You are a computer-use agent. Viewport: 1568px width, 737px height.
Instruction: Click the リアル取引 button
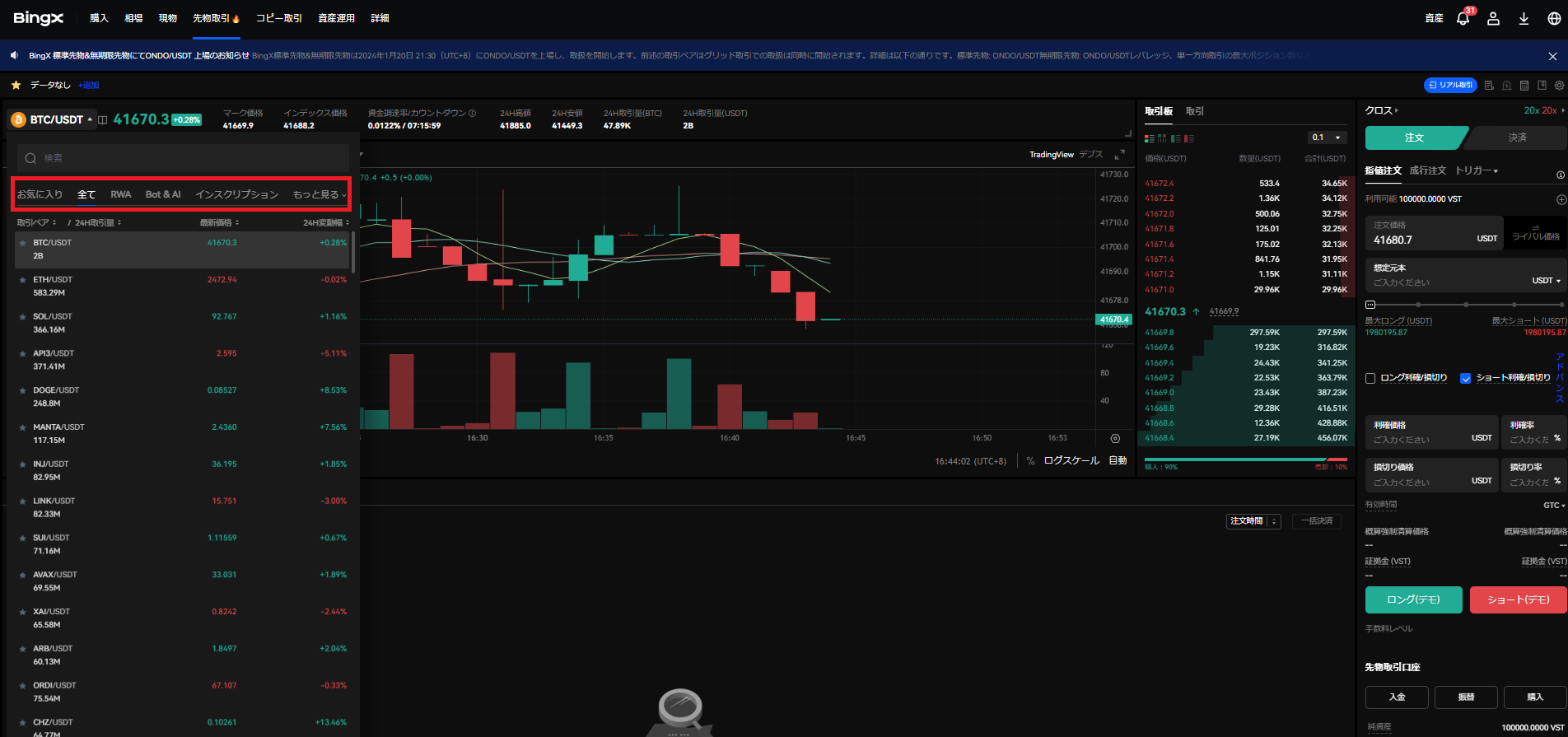1450,86
